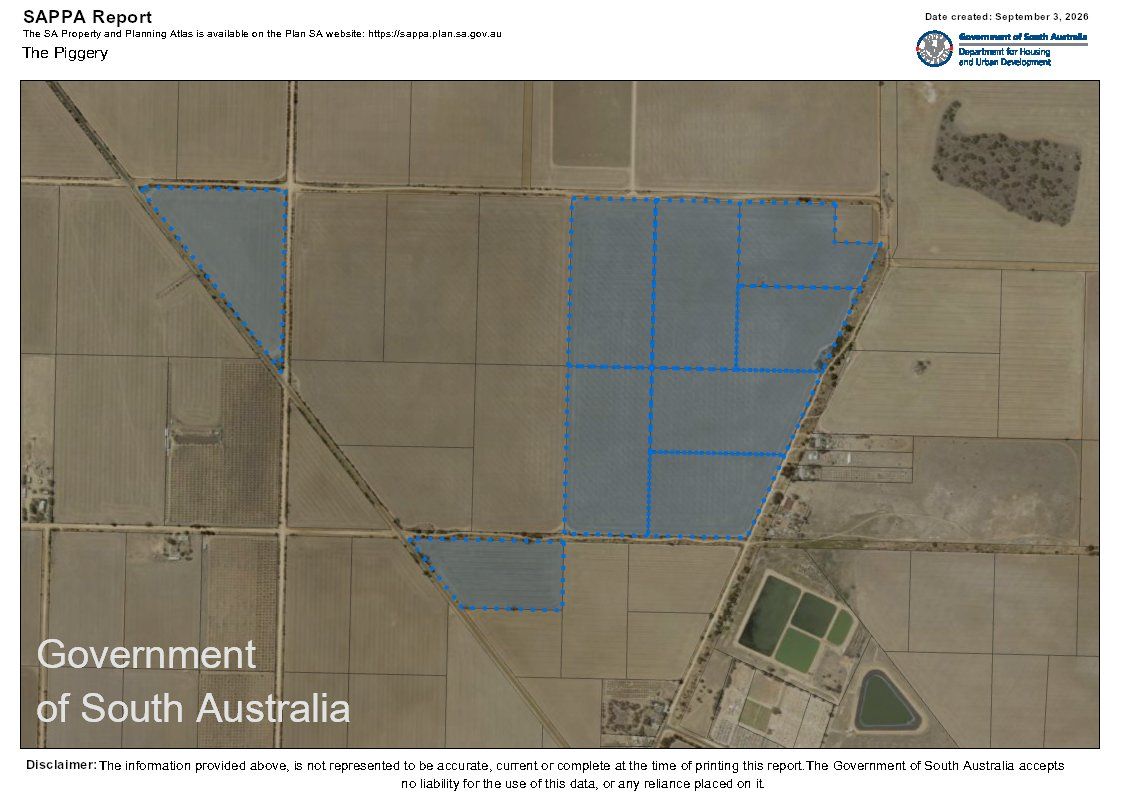Select the 'Disclaimer:' label at the bottom
The width and height of the screenshot is (1123, 794).
(61, 765)
